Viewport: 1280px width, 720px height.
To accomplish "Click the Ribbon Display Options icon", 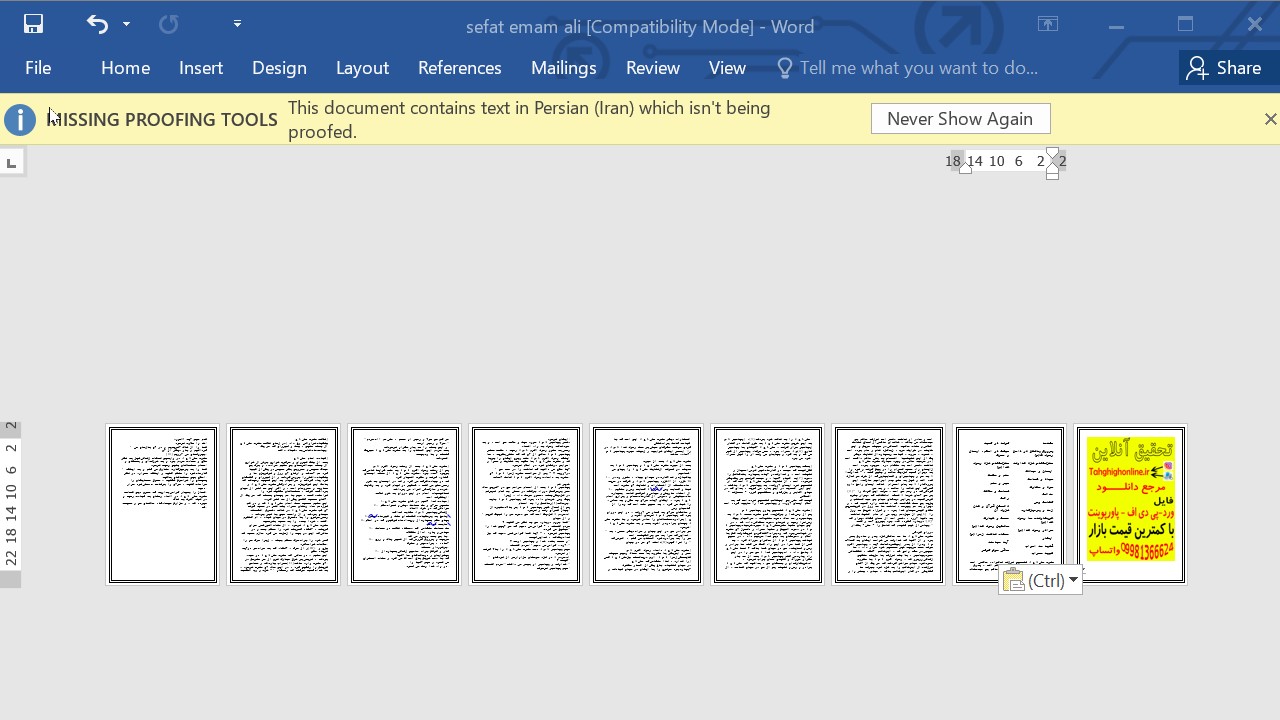I will [1048, 25].
